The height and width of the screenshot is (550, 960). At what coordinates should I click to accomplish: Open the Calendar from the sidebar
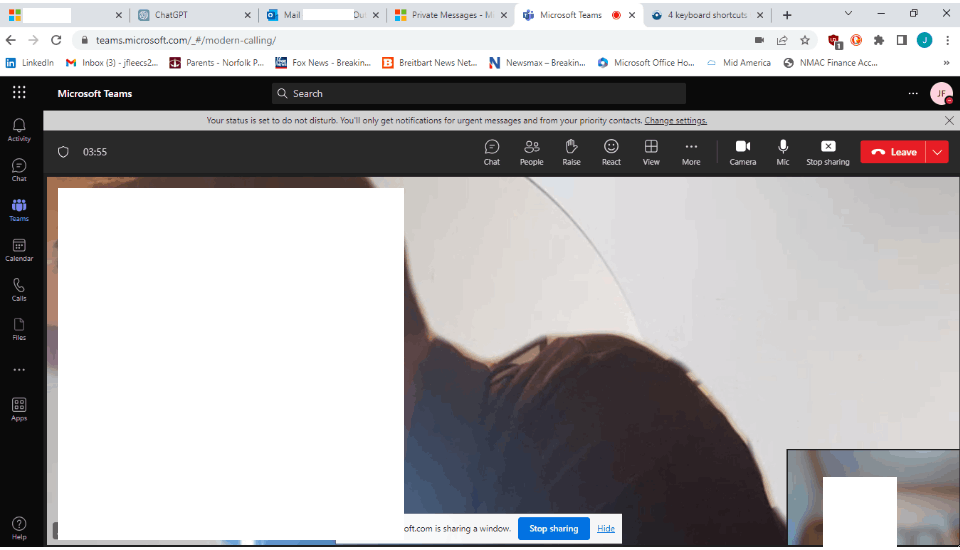coord(19,250)
